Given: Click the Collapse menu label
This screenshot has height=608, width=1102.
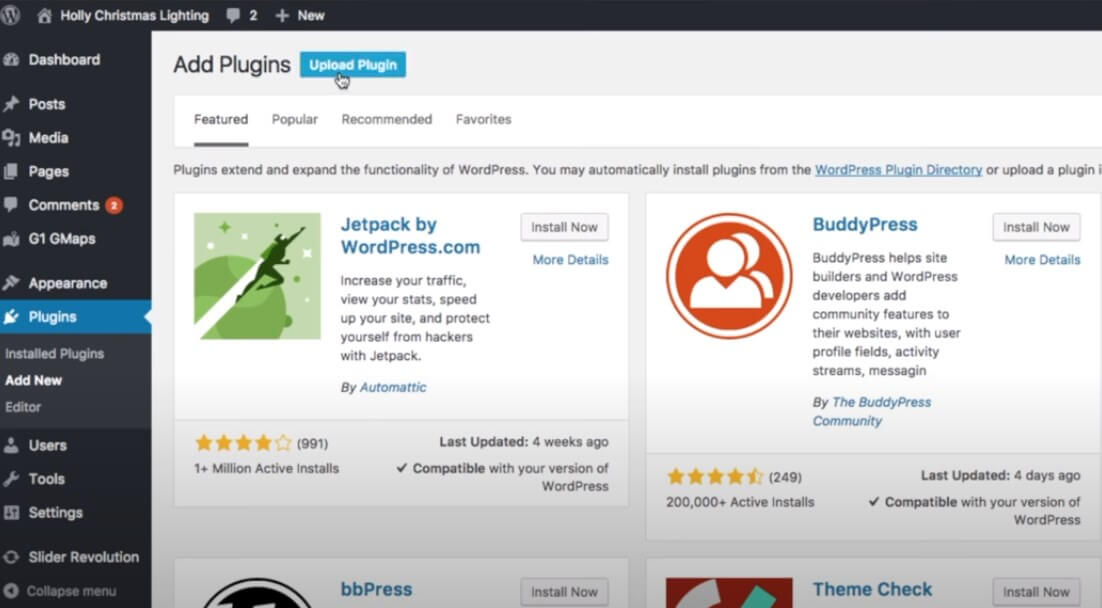Looking at the screenshot, I should coord(71,591).
